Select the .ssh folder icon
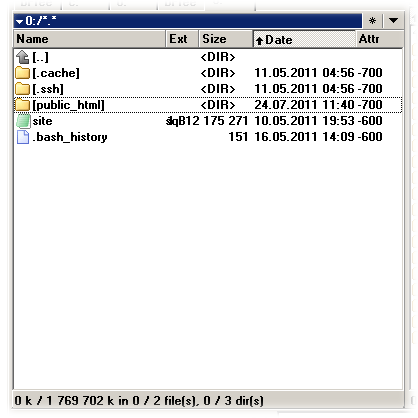Screen dimensions: 418x418 (23, 89)
